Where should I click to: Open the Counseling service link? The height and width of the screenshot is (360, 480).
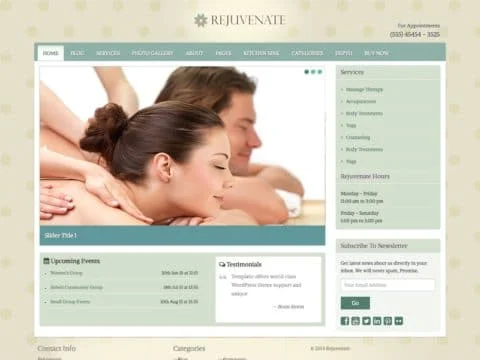(358, 137)
